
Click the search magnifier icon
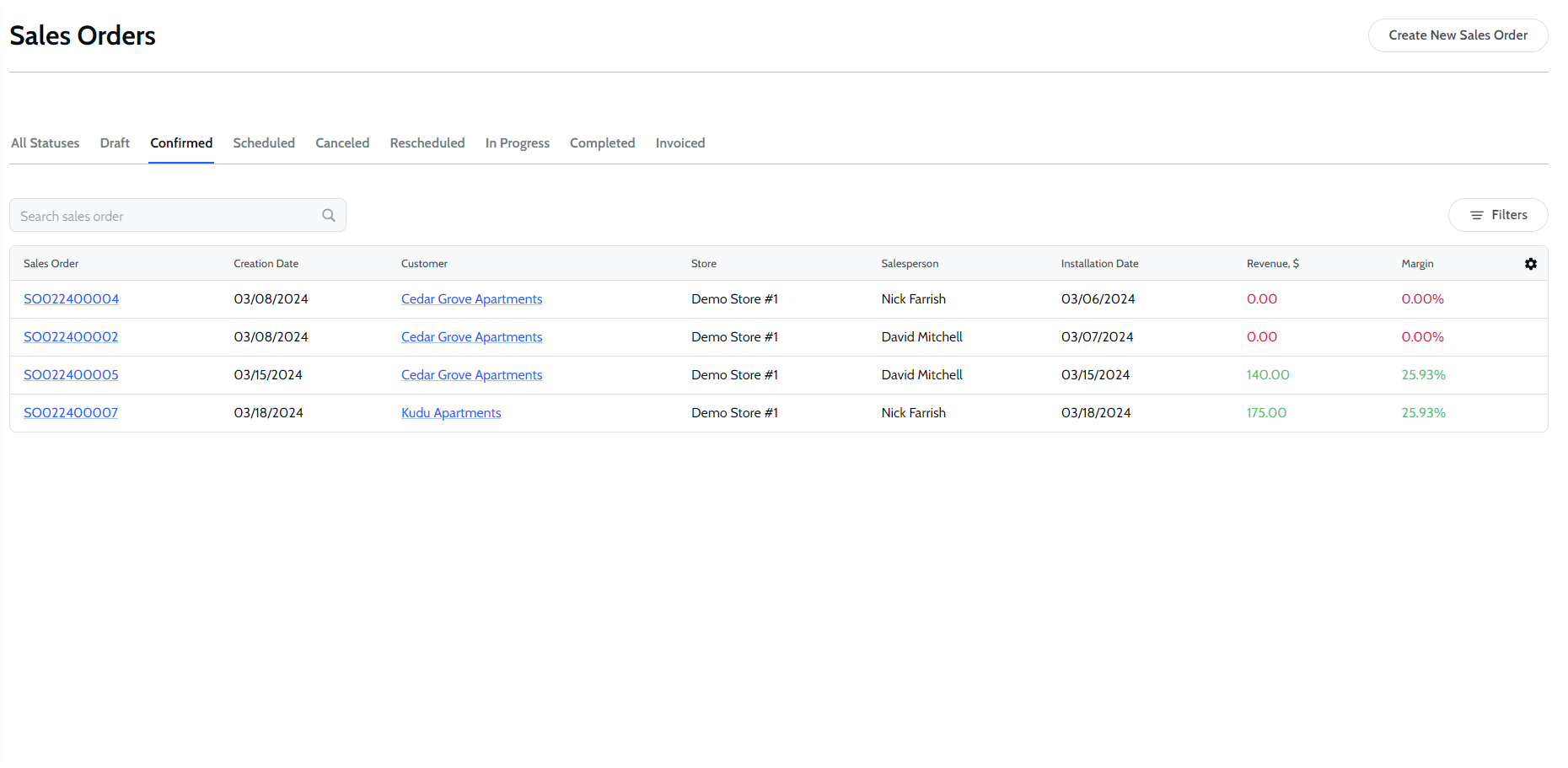point(329,216)
